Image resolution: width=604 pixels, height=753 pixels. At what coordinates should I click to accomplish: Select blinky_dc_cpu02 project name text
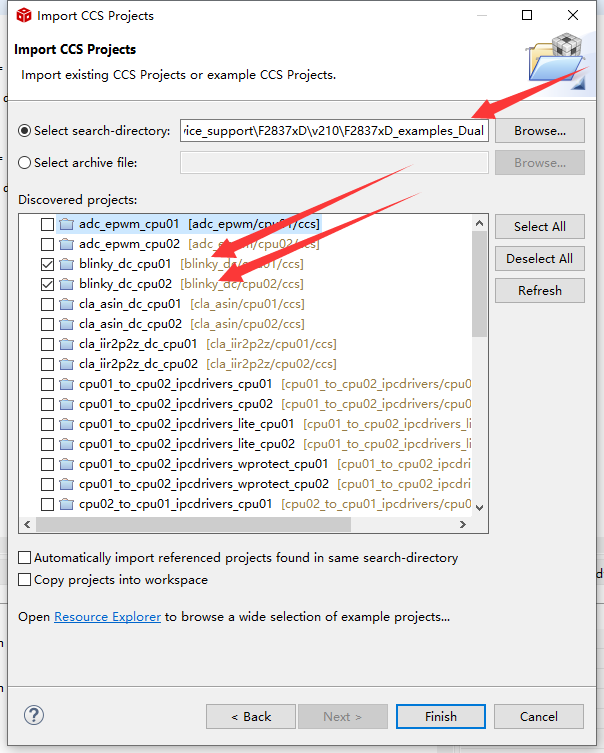(125, 284)
